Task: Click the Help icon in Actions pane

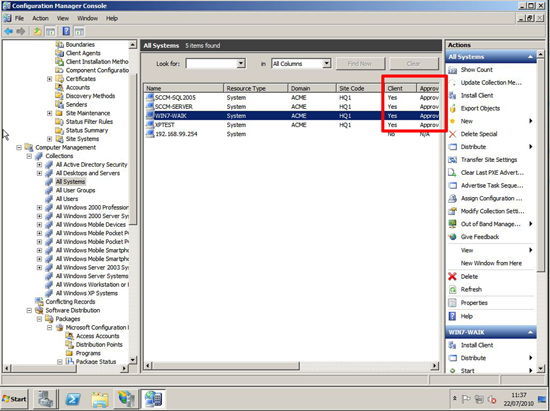Action: point(453,316)
